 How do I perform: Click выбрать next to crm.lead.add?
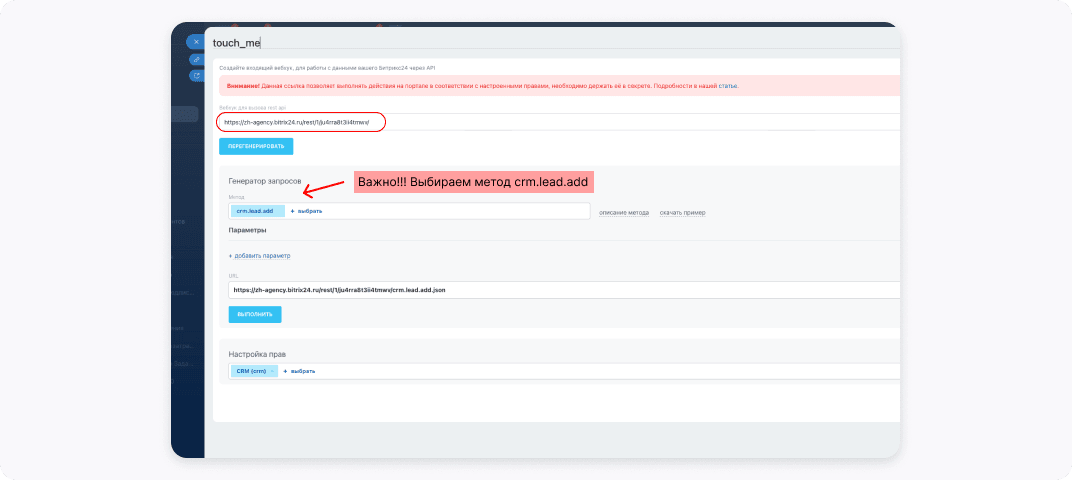tap(306, 211)
